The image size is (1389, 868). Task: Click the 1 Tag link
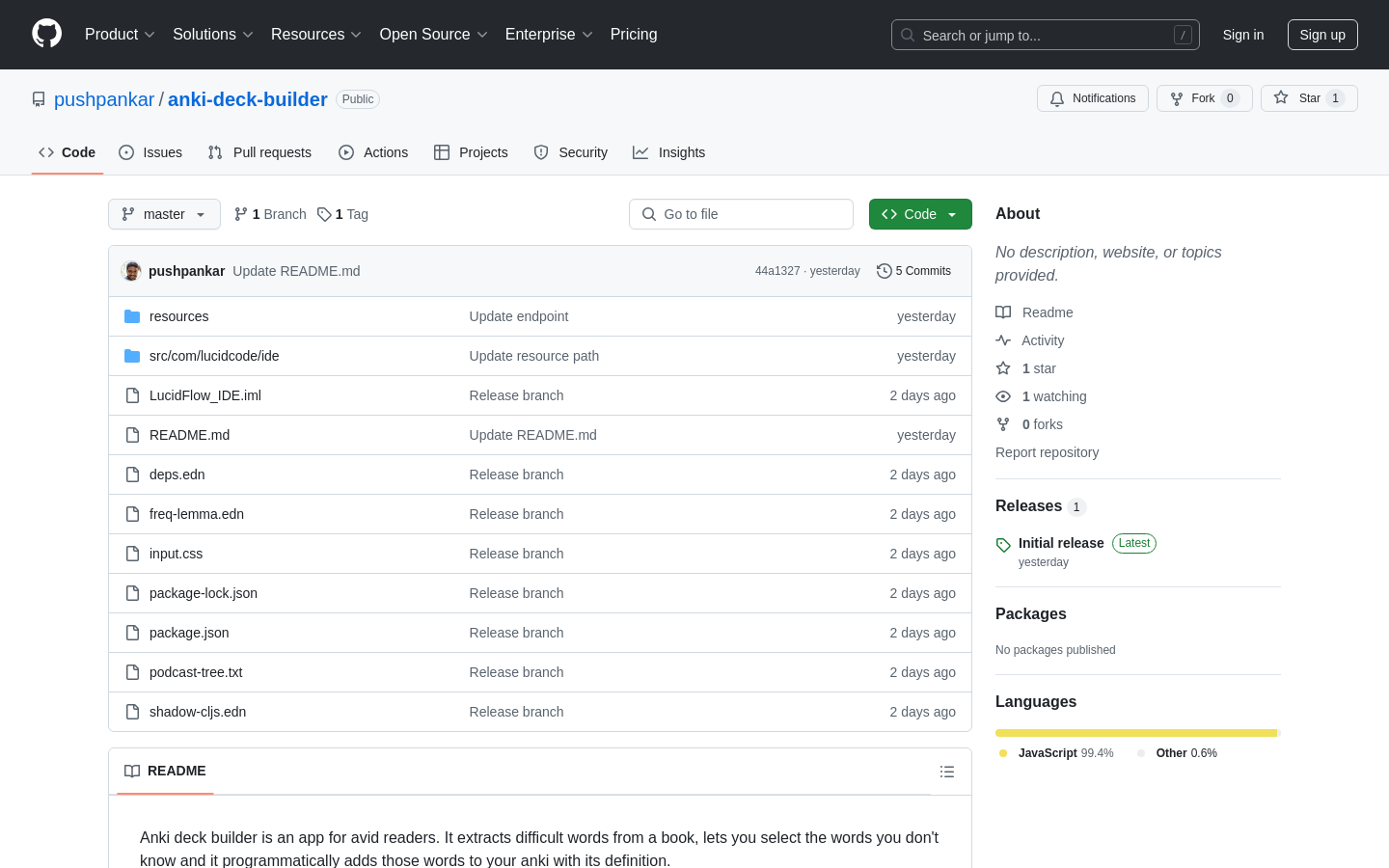click(x=342, y=214)
